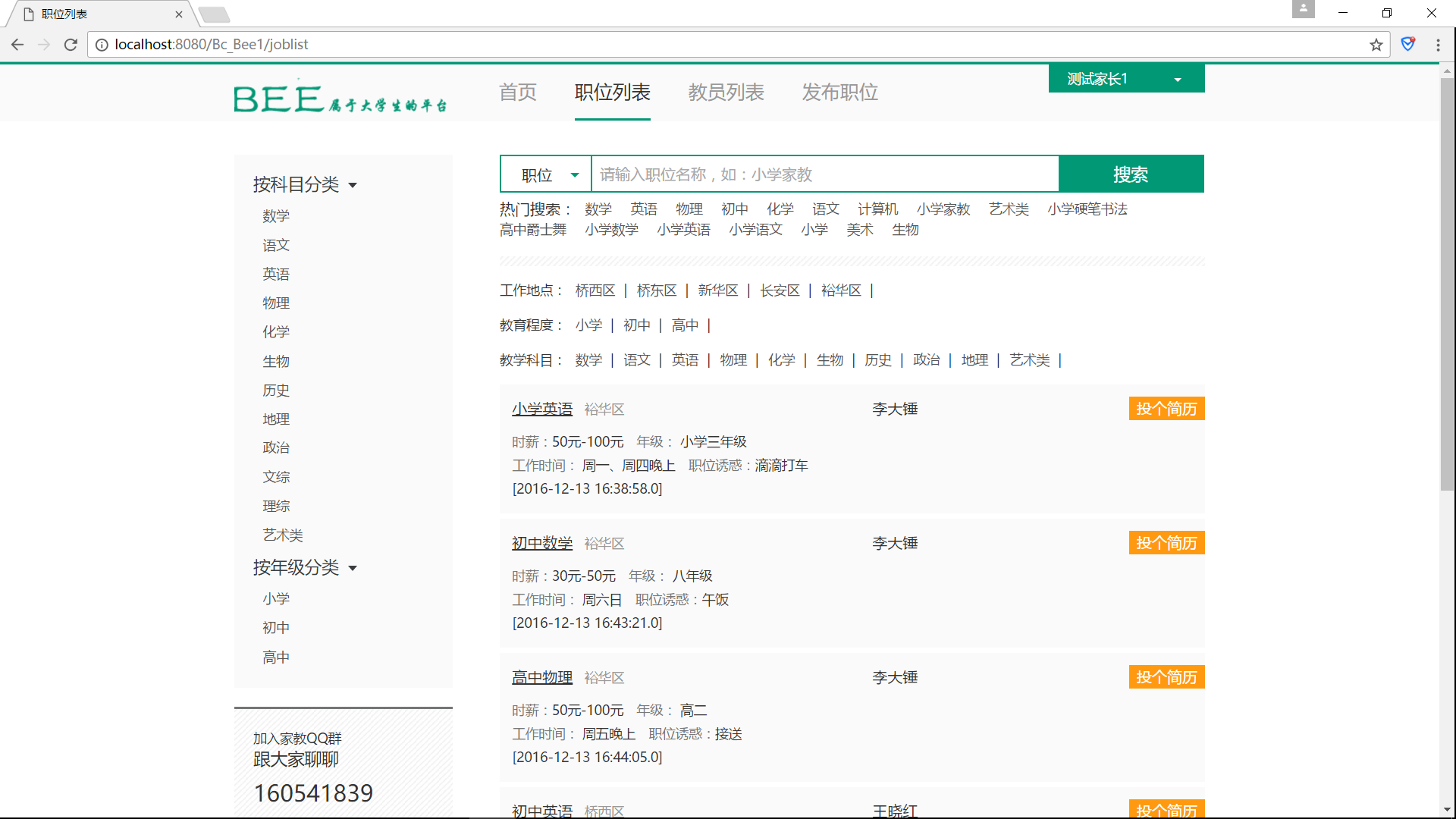Viewport: 1456px width, 819px height.
Task: Click the site info icon in address bar
Action: (x=102, y=45)
